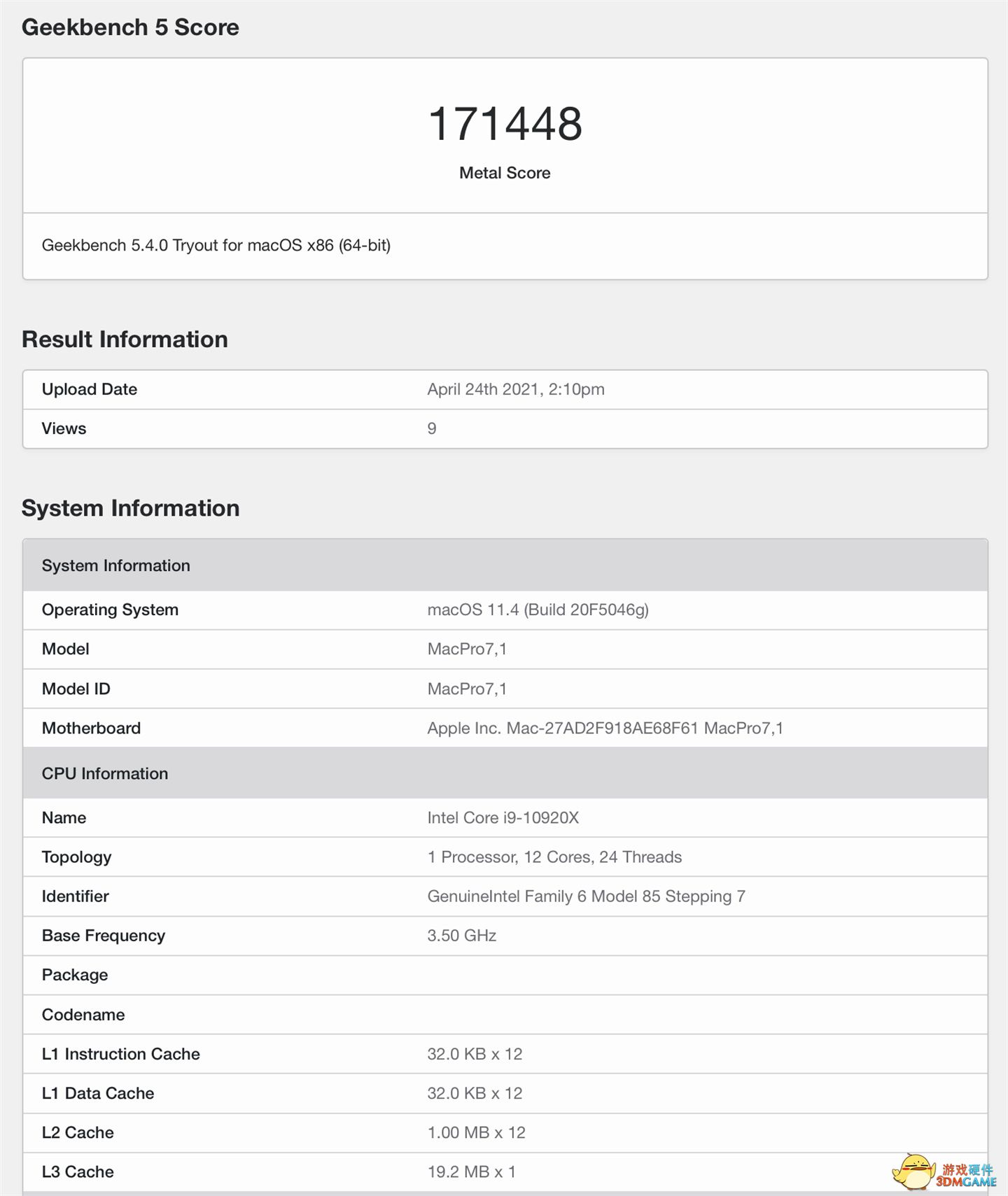Click the Geekbench 5 Score heading
The width and height of the screenshot is (1008, 1196).
[130, 27]
